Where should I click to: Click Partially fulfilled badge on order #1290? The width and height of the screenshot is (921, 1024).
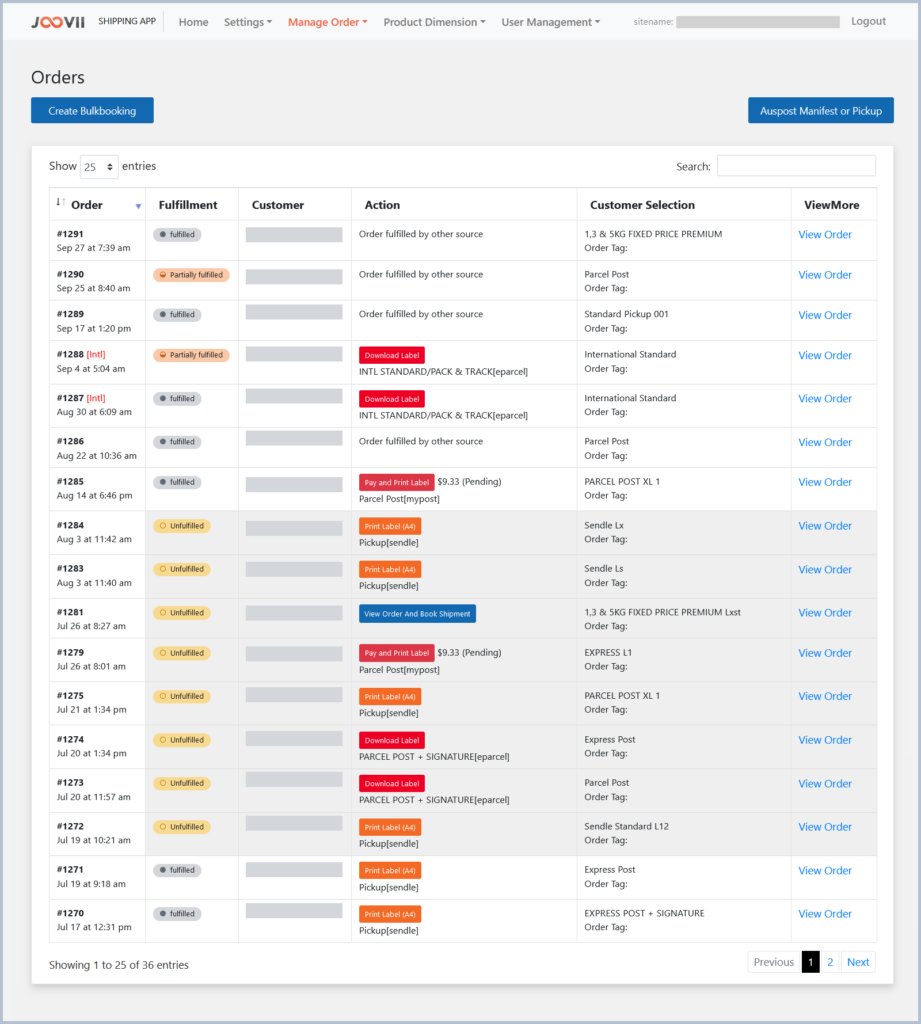tap(191, 275)
